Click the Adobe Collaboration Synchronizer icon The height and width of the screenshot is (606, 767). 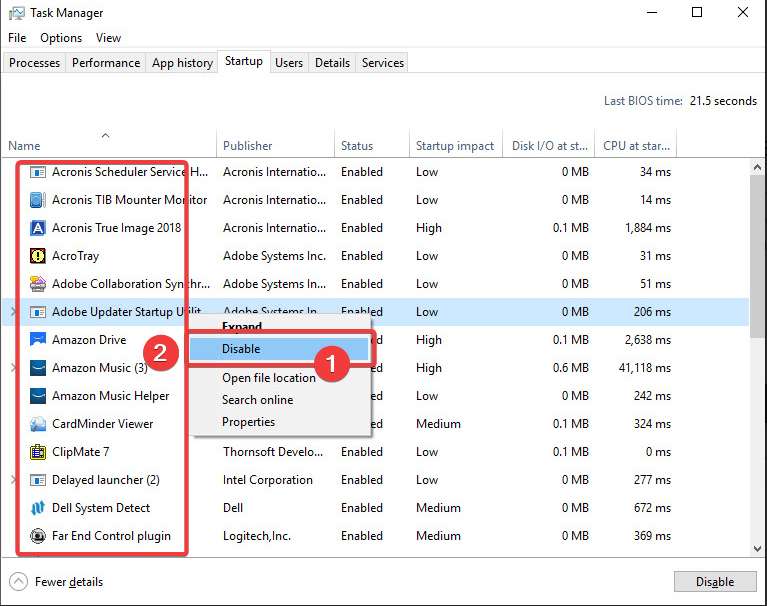click(38, 284)
